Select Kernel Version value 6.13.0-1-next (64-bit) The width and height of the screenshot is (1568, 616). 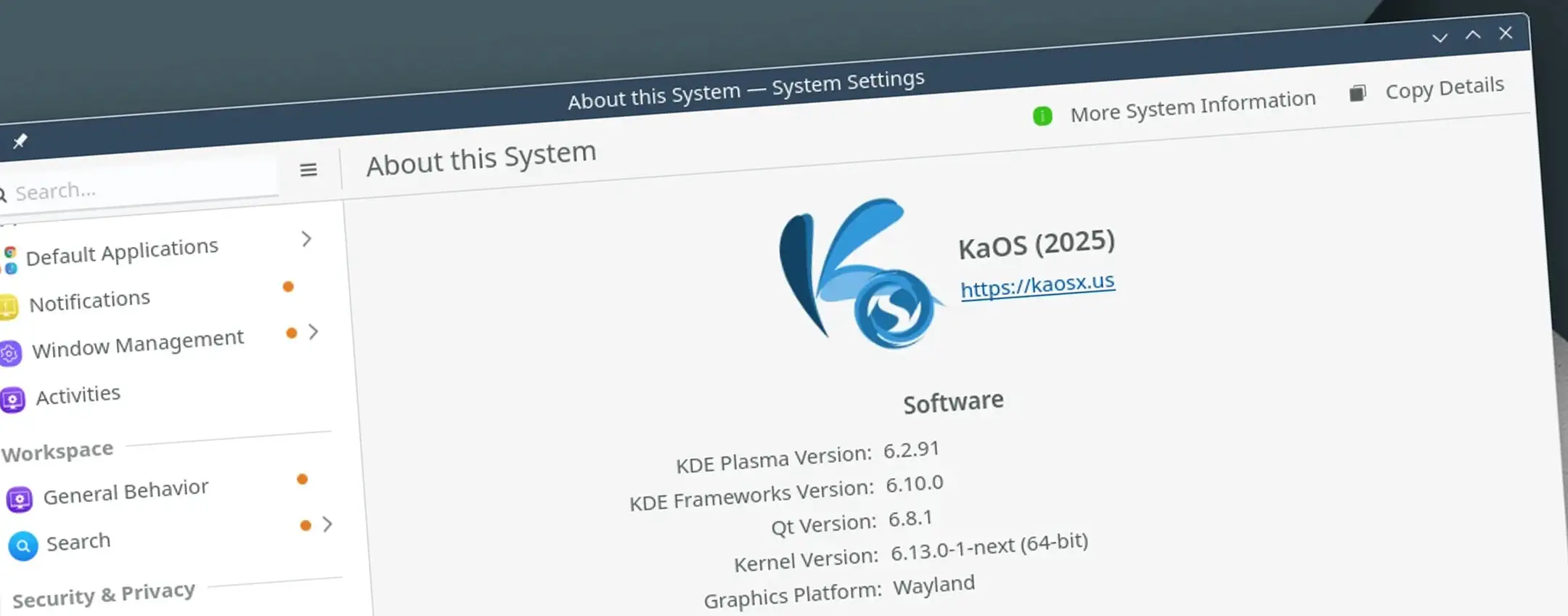coord(989,546)
